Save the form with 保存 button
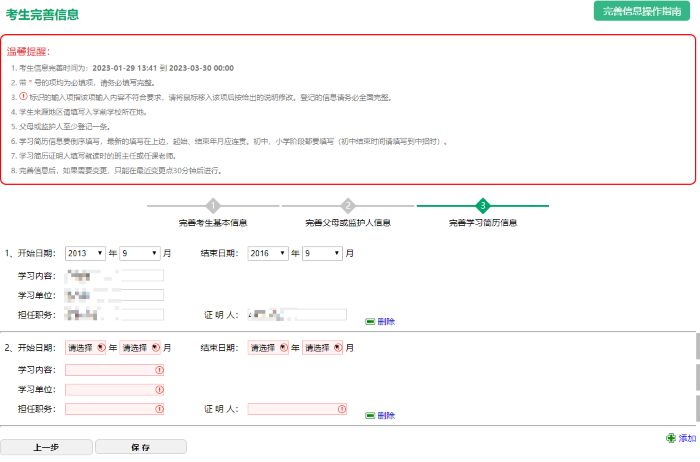Image resolution: width=700 pixels, height=462 pixels. tap(141, 447)
